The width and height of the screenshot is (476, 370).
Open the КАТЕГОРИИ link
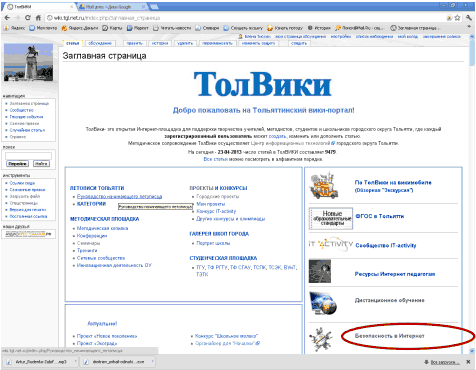(x=91, y=204)
